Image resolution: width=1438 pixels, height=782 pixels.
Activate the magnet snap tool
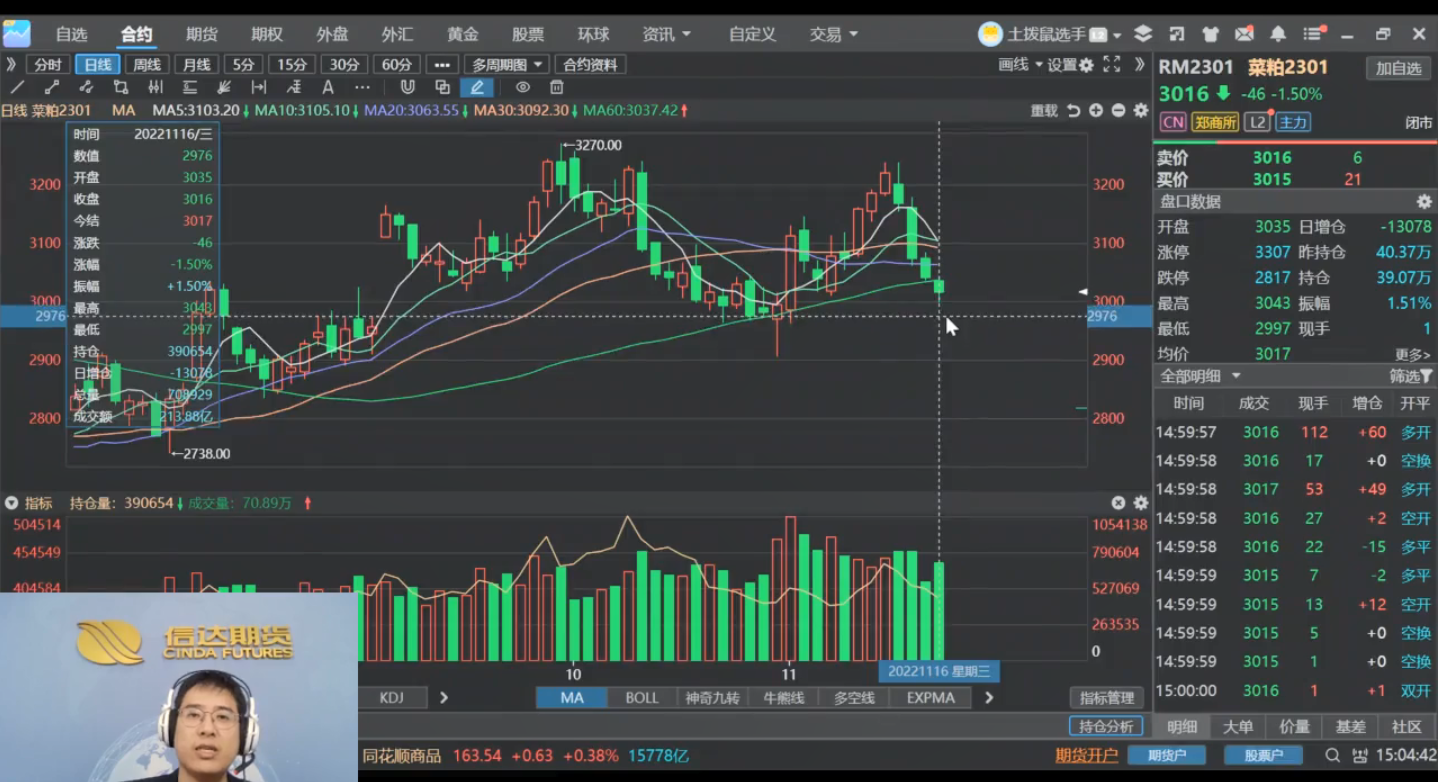pos(407,88)
